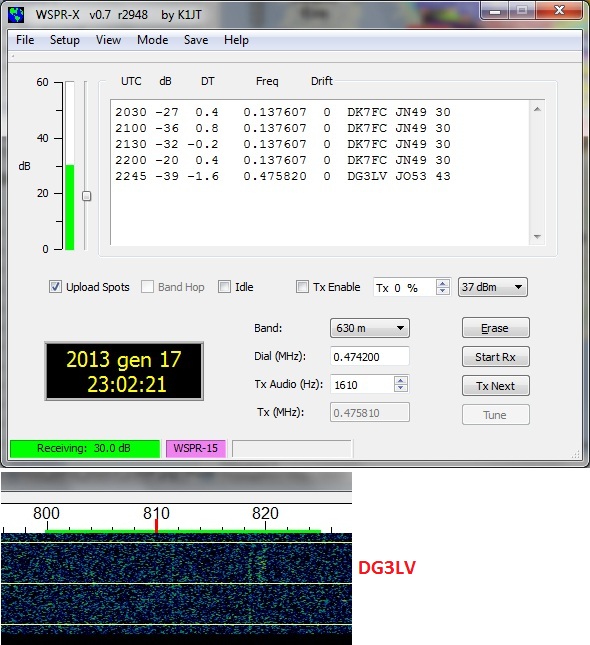The width and height of the screenshot is (590, 645).
Task: Decrease Tx percentage with down spinner arrow
Action: click(x=442, y=291)
